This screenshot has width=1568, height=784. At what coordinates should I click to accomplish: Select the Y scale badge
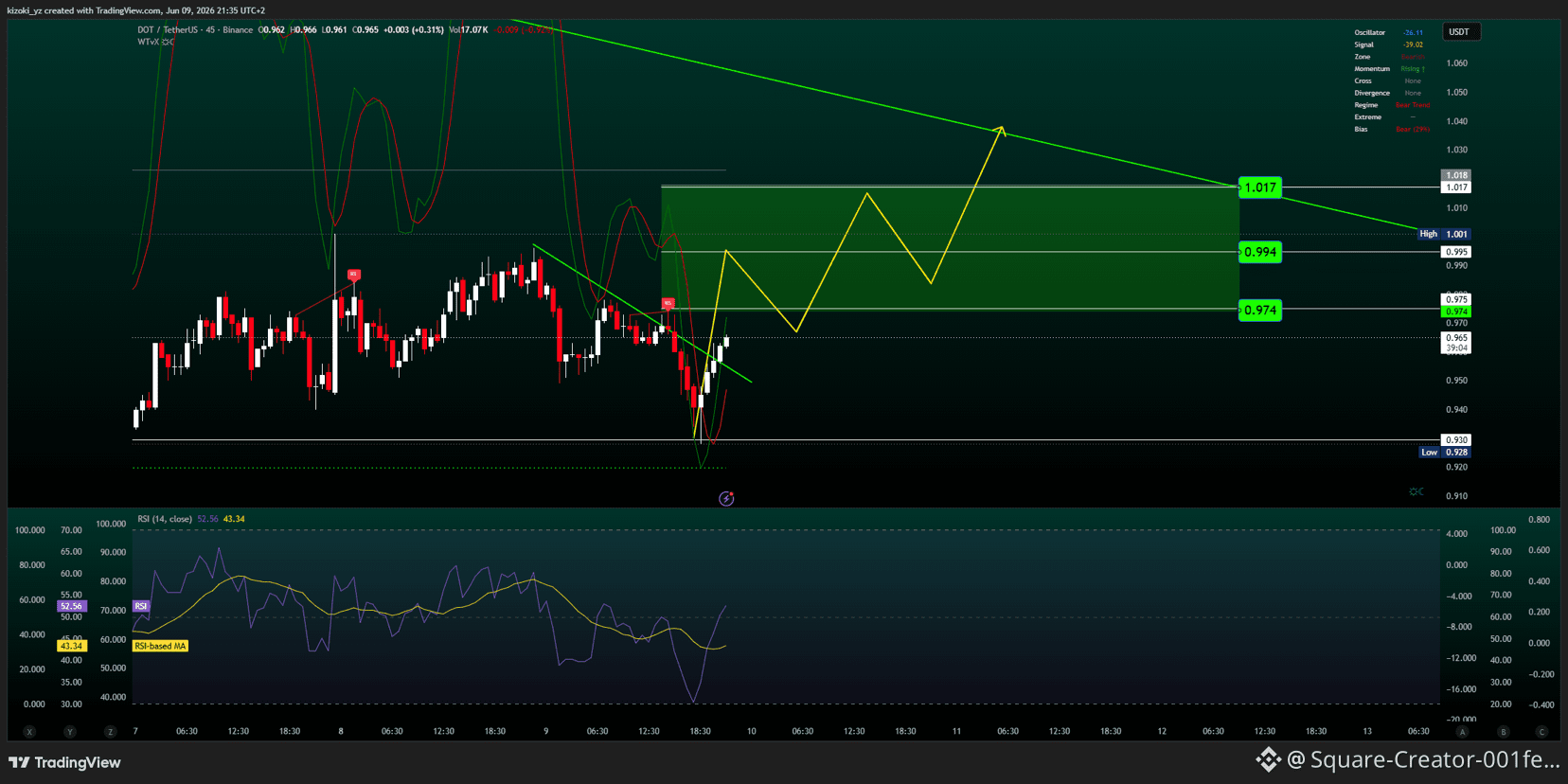point(70,732)
